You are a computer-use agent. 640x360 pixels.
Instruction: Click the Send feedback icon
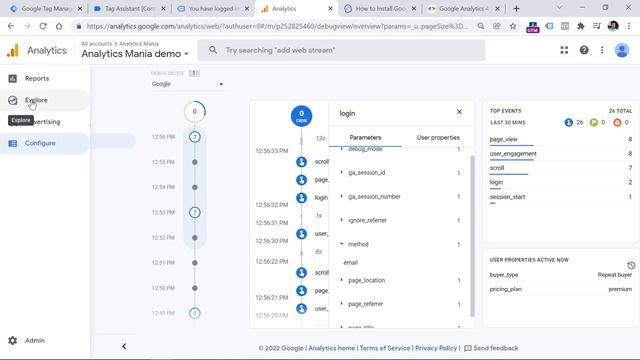(x=468, y=348)
